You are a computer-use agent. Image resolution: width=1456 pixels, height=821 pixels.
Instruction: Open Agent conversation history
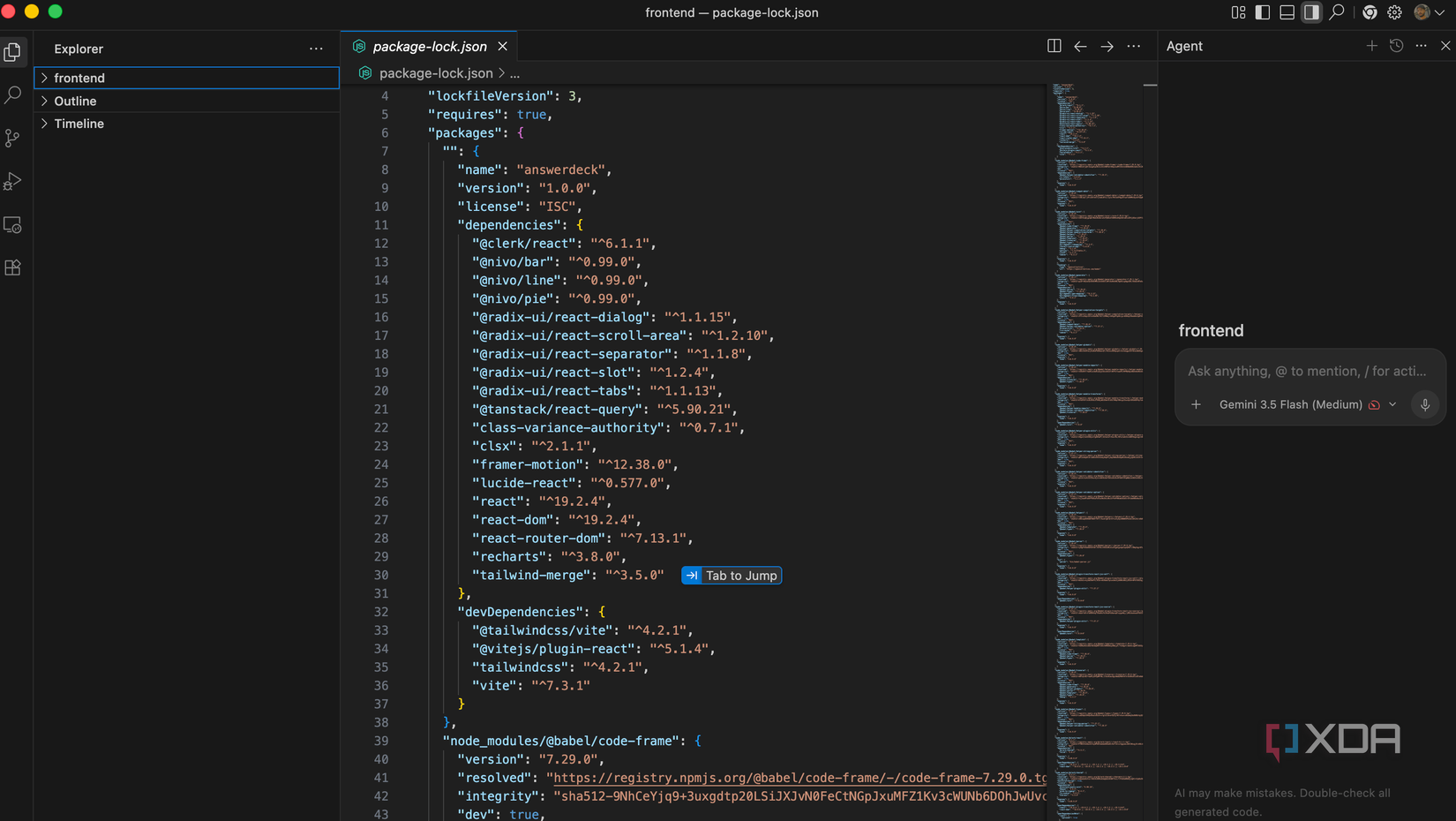[1396, 46]
